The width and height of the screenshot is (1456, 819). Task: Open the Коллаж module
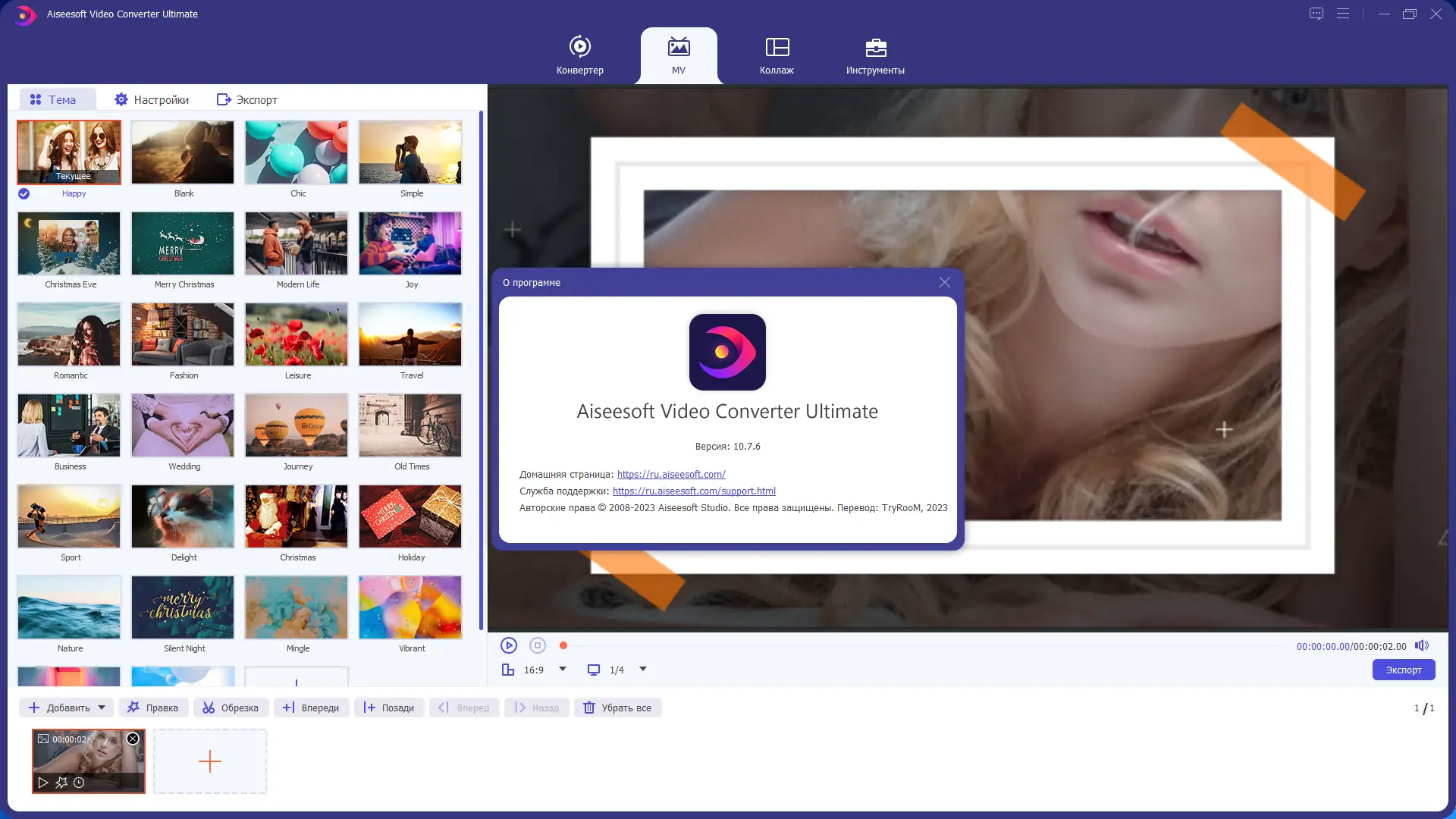click(x=777, y=55)
